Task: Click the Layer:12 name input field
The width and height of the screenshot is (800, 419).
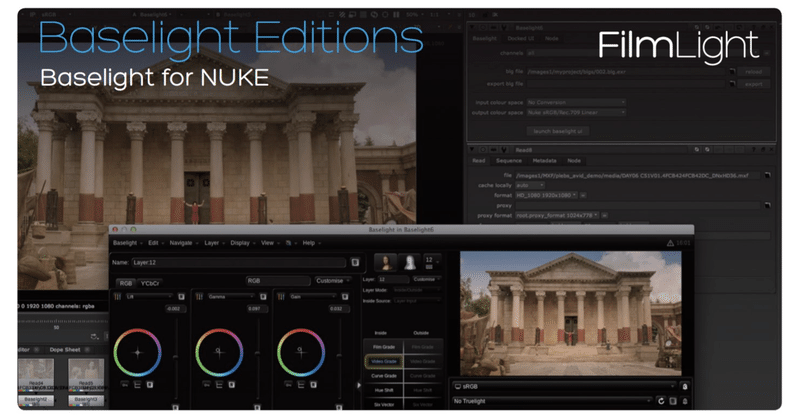Action: tap(239, 262)
